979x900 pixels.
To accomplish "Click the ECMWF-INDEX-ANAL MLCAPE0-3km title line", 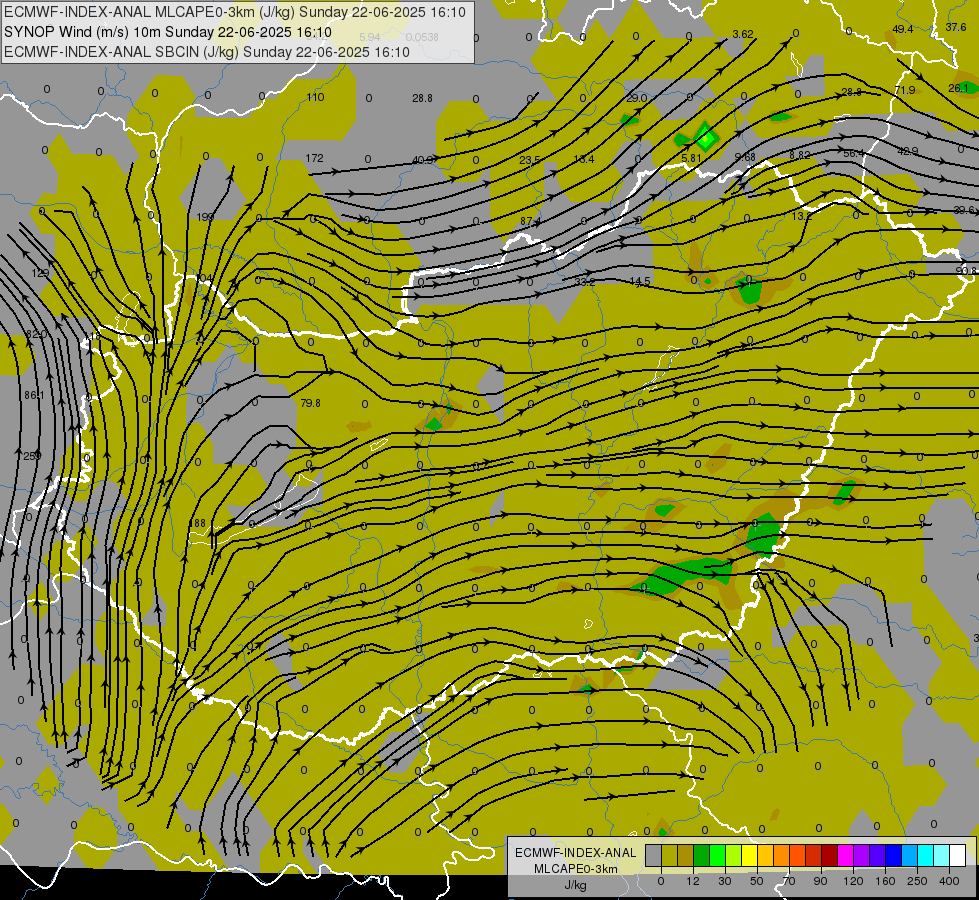I will (x=235, y=12).
